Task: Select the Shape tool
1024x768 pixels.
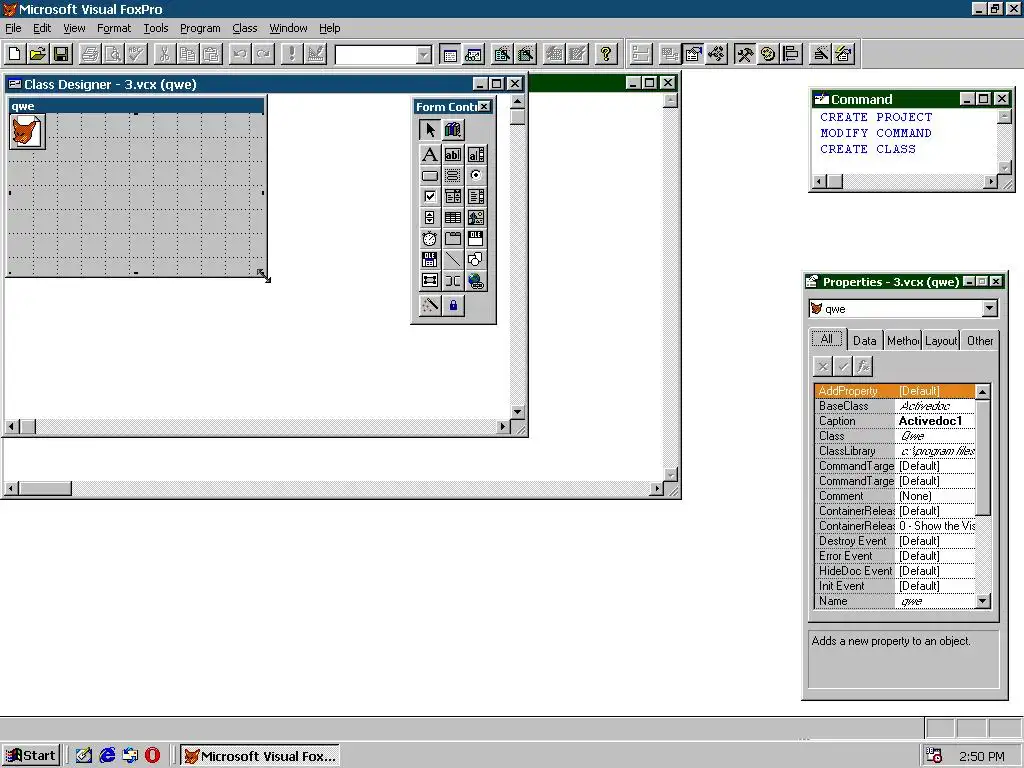Action: click(x=476, y=260)
